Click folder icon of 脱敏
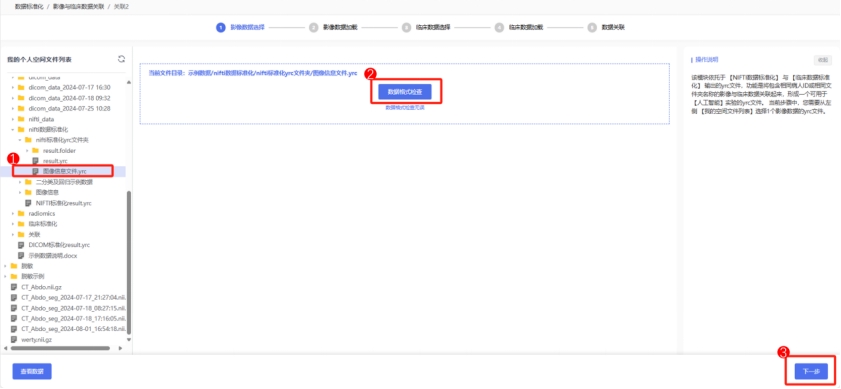The width and height of the screenshot is (841, 389). (13, 266)
